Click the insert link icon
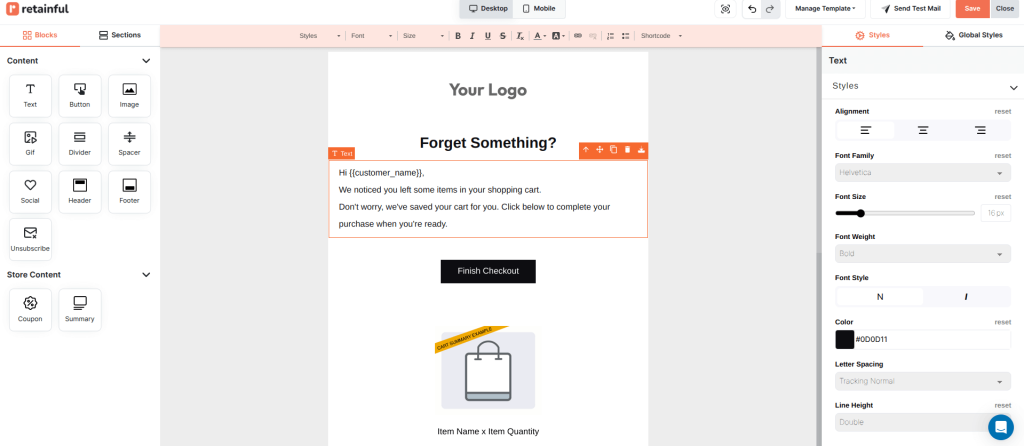This screenshot has height=446, width=1024. tap(578, 36)
